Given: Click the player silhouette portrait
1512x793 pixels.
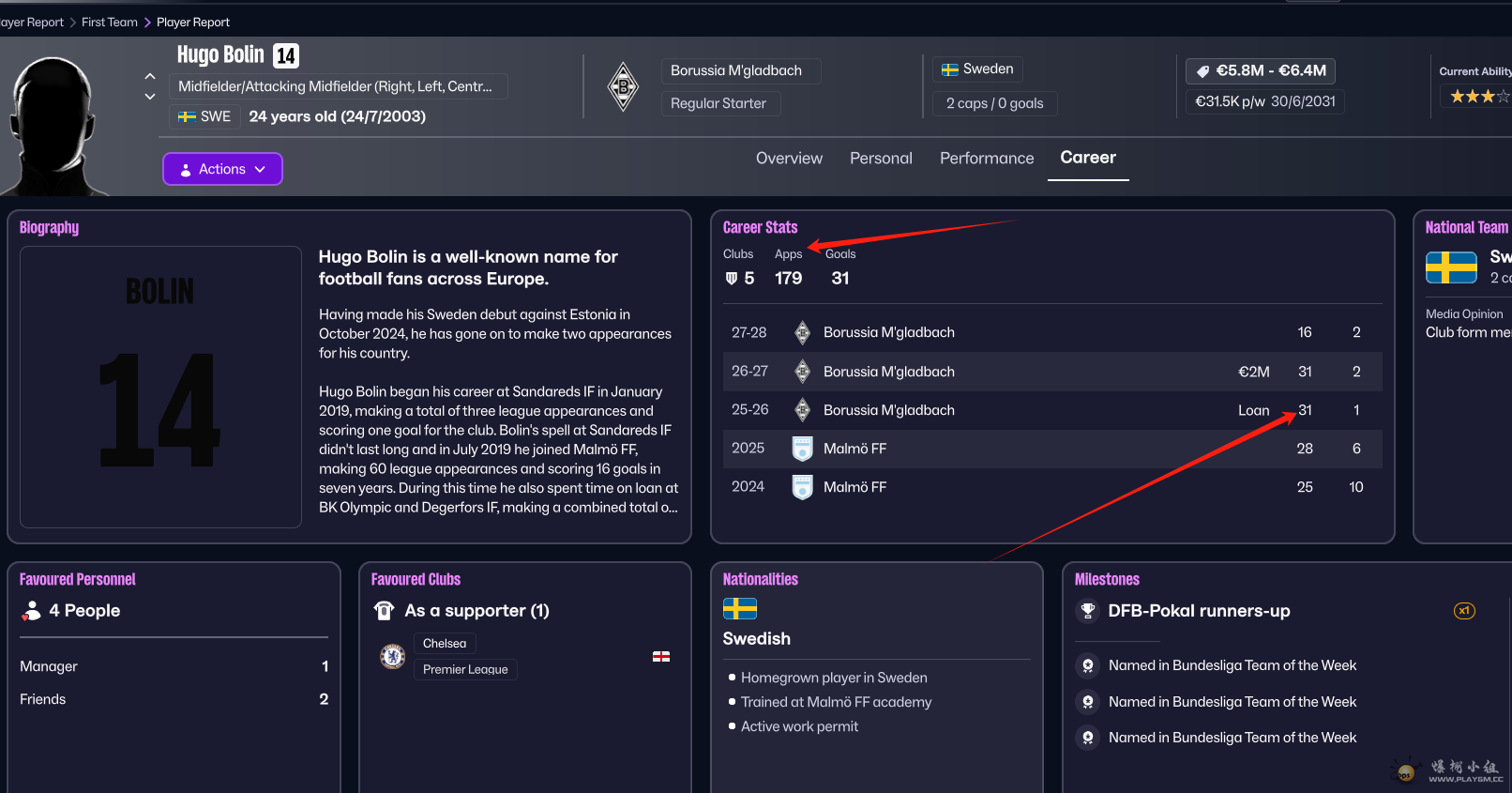Looking at the screenshot, I should pyautogui.click(x=54, y=125).
